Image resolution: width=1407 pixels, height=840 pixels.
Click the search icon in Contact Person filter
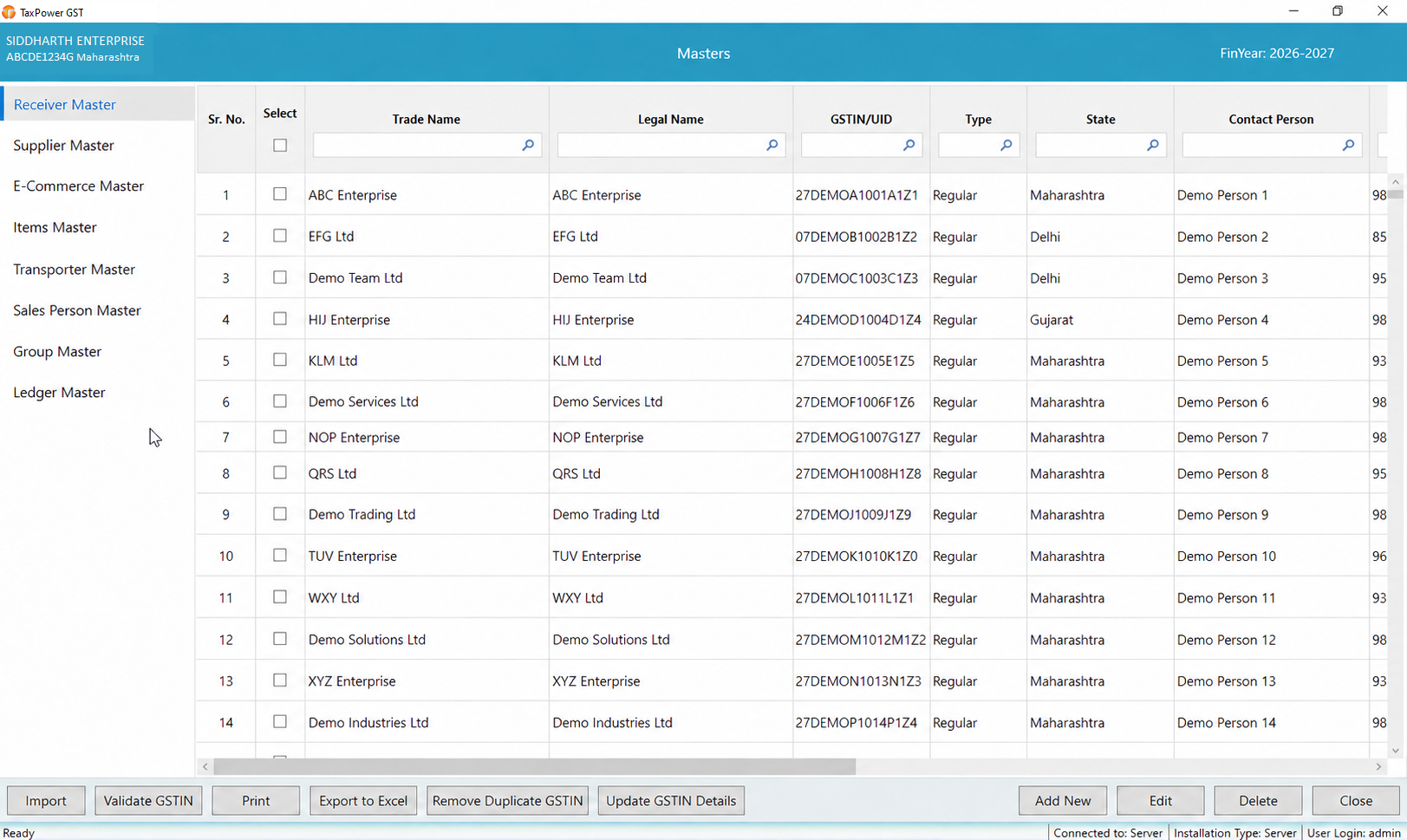point(1349,145)
